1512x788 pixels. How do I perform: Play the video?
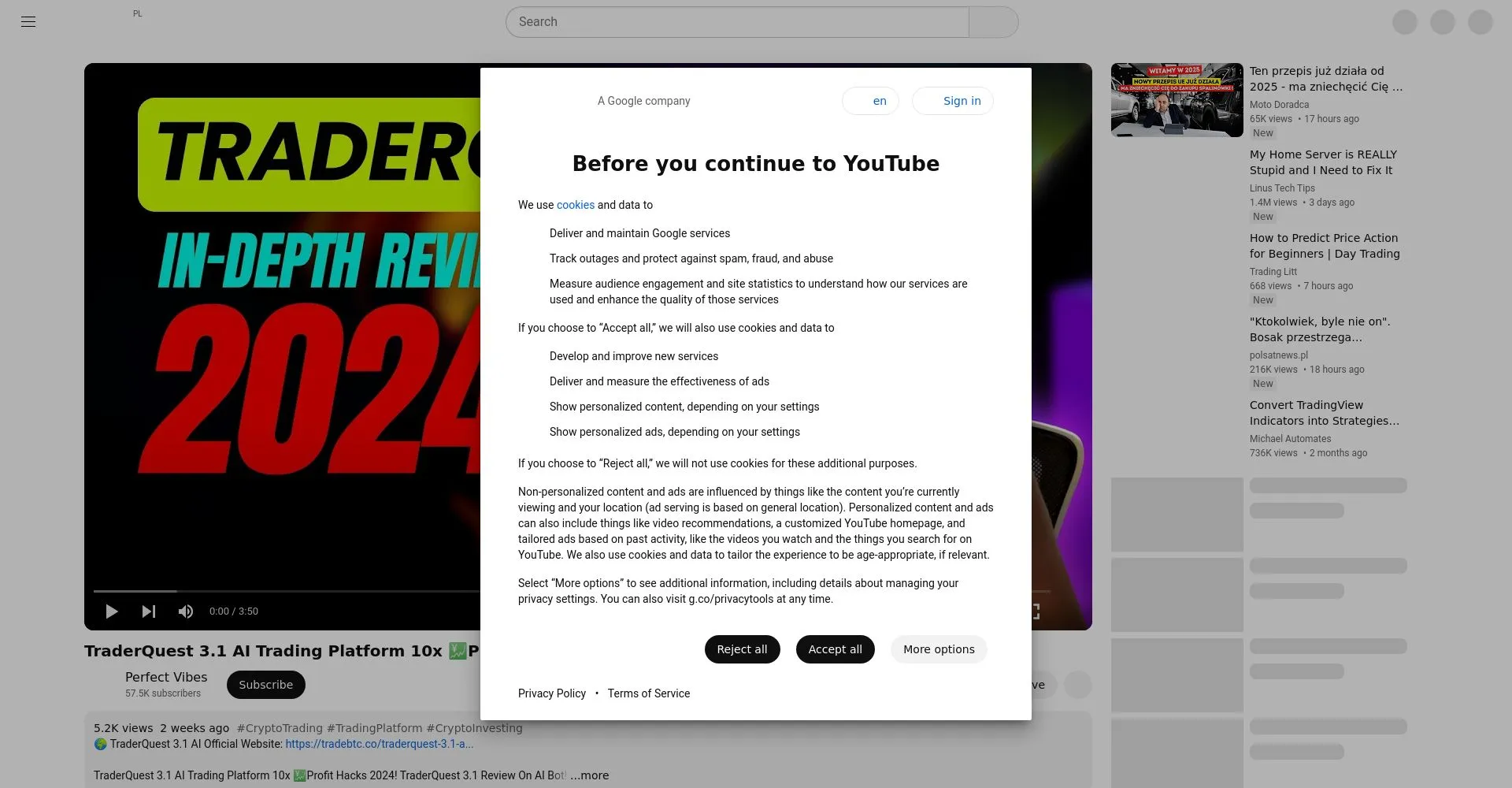(111, 611)
